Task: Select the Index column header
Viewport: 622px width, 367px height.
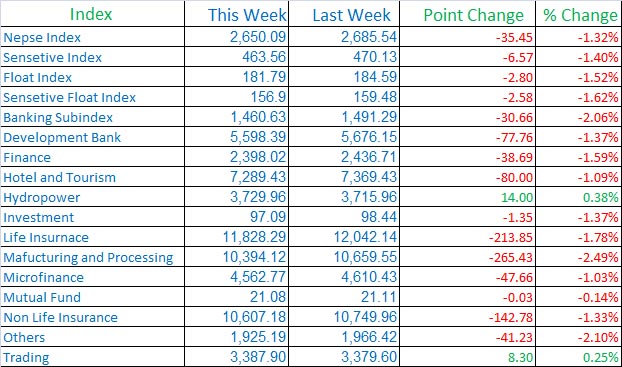Action: [91, 14]
